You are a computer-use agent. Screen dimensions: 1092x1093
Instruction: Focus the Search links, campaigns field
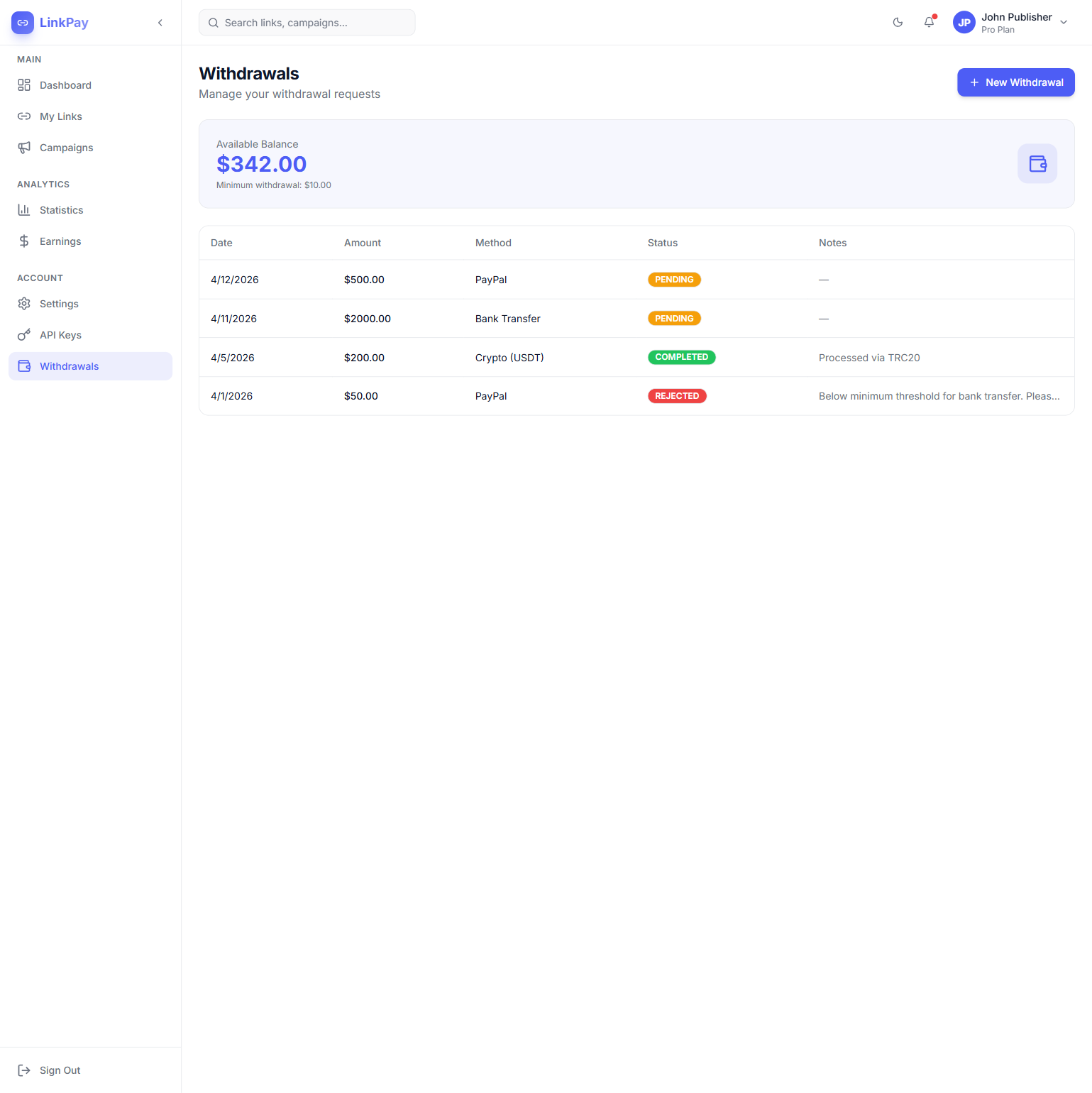tap(307, 23)
